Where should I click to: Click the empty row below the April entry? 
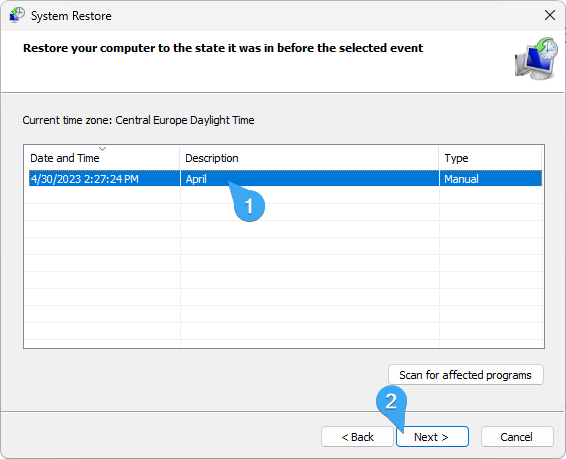(x=285, y=195)
